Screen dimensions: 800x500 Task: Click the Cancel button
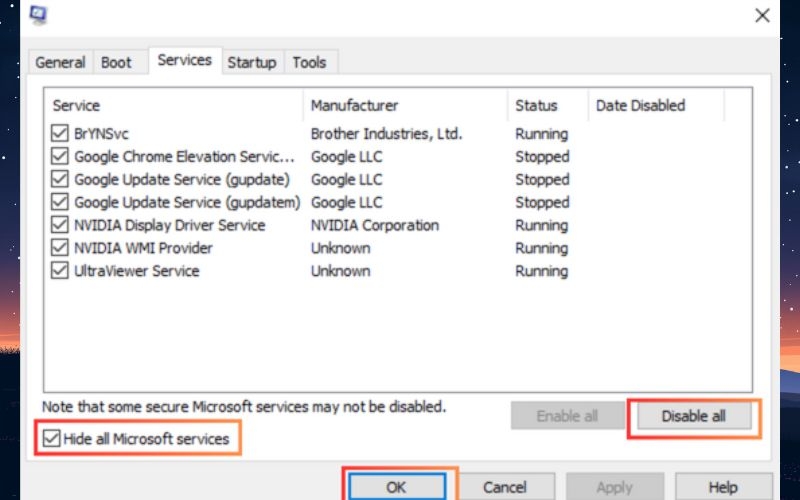(504, 487)
